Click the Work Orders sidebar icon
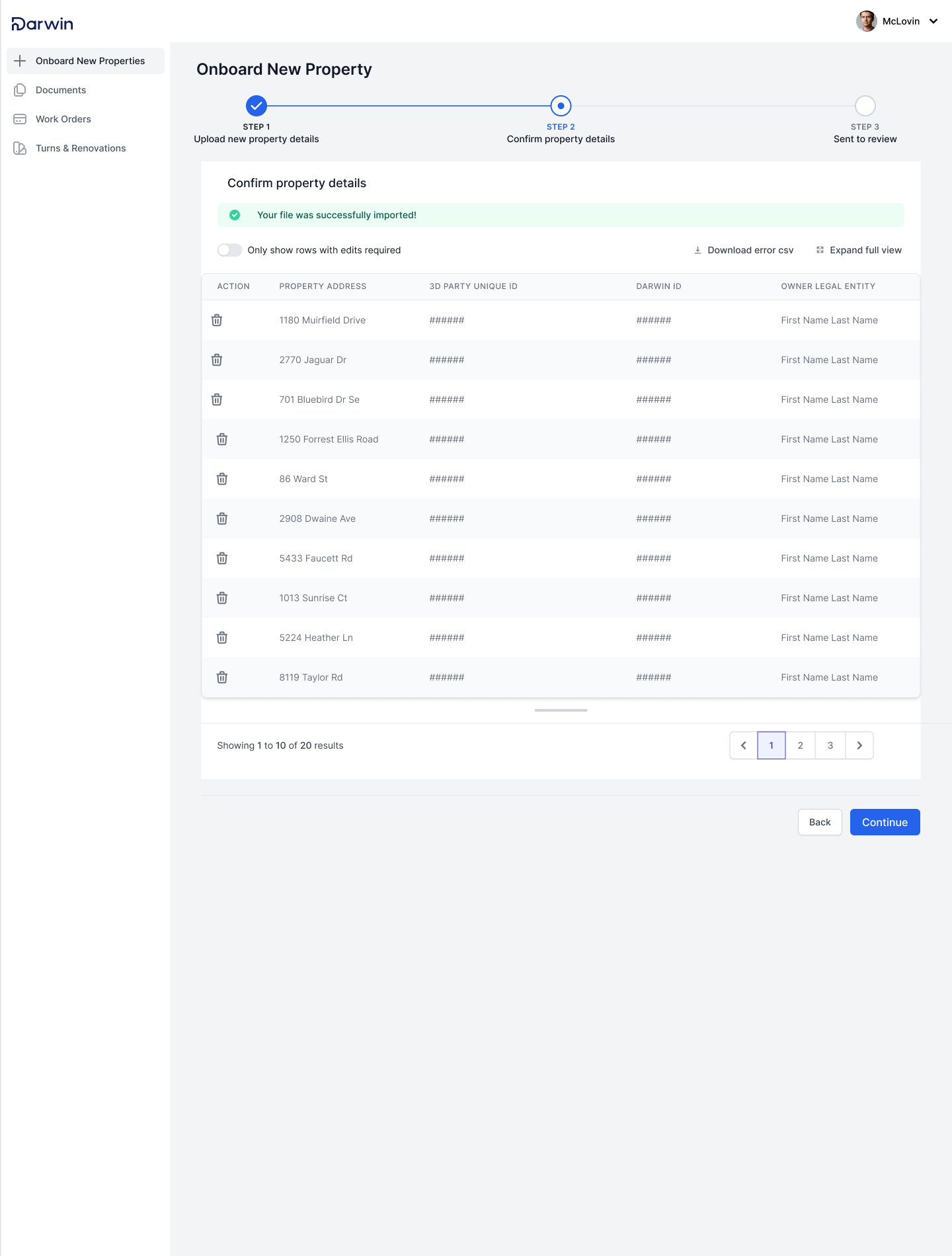The width and height of the screenshot is (952, 1256). [x=20, y=119]
